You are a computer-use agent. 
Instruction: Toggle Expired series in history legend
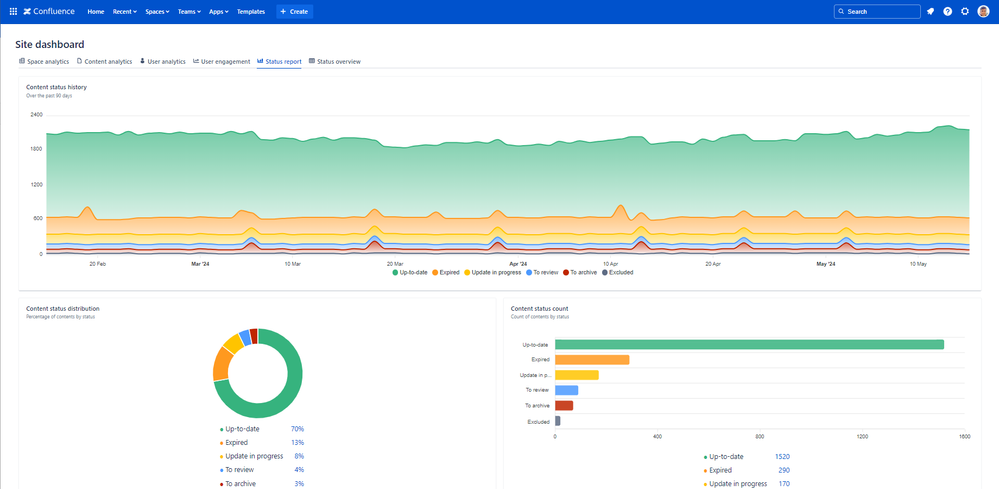[x=447, y=272]
